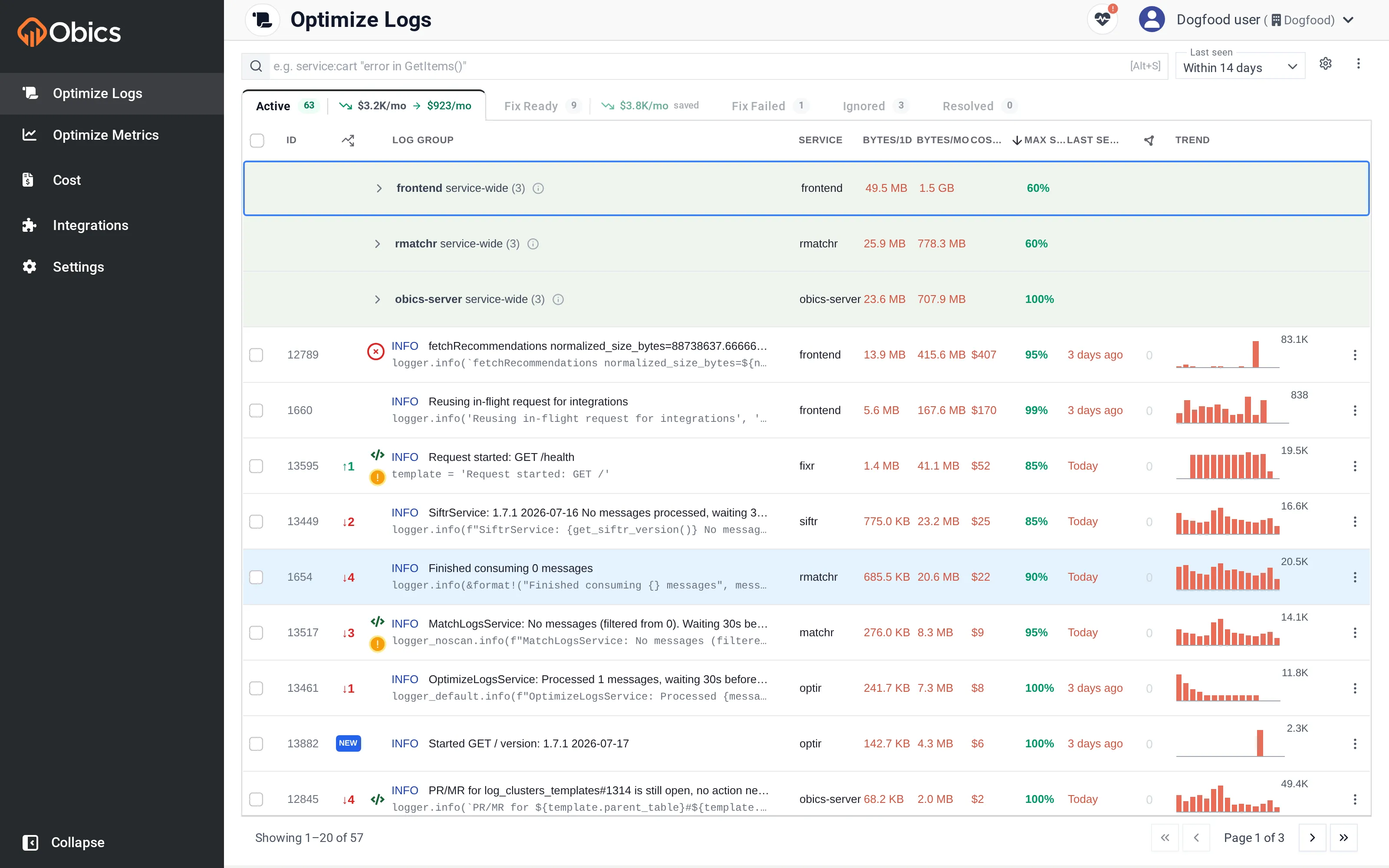Click info icon next to rmatchr service-wide

click(x=533, y=244)
